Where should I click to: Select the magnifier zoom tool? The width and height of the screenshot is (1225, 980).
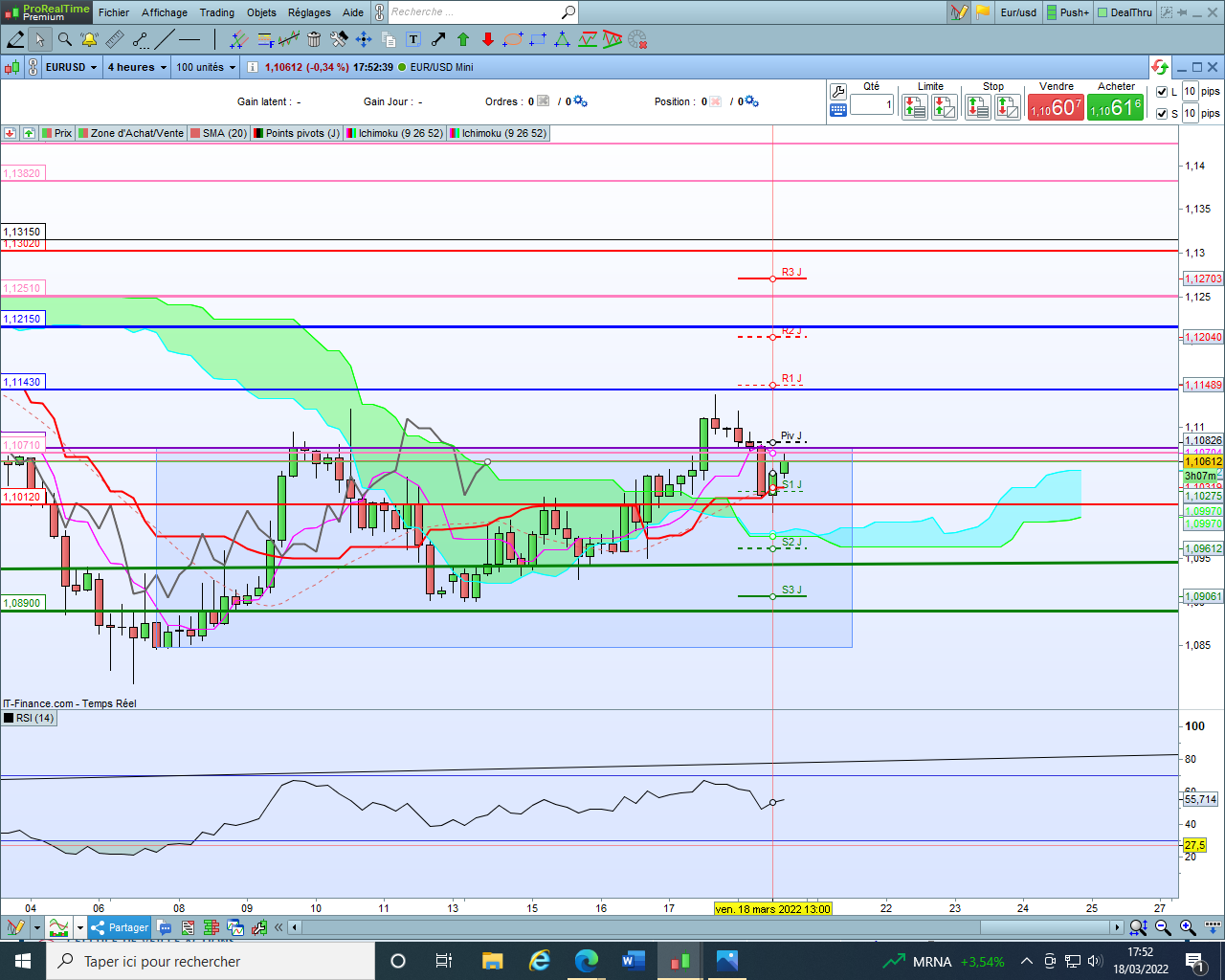[x=64, y=39]
